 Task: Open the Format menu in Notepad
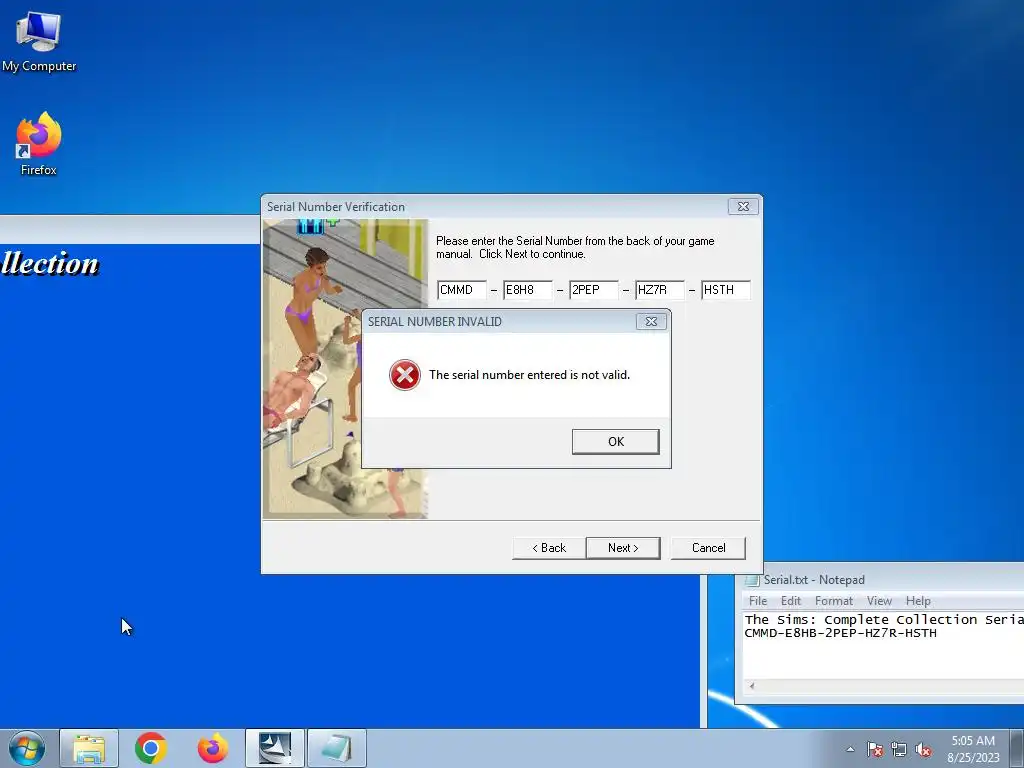[834, 601]
